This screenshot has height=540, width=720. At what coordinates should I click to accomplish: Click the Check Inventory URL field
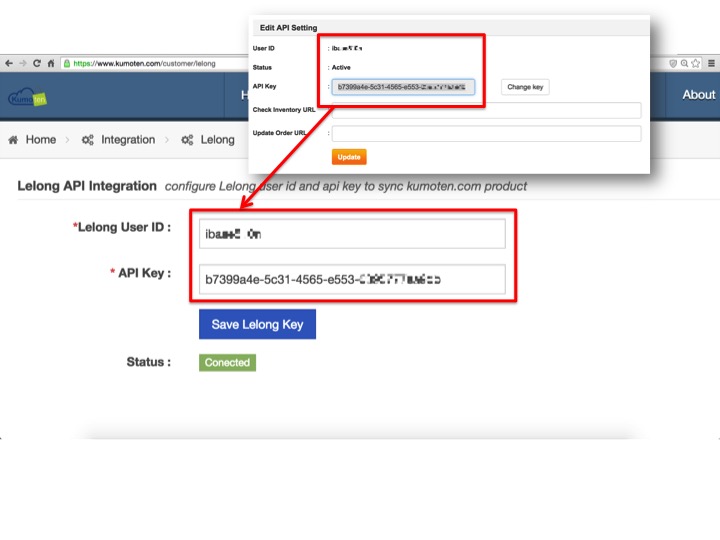(486, 110)
